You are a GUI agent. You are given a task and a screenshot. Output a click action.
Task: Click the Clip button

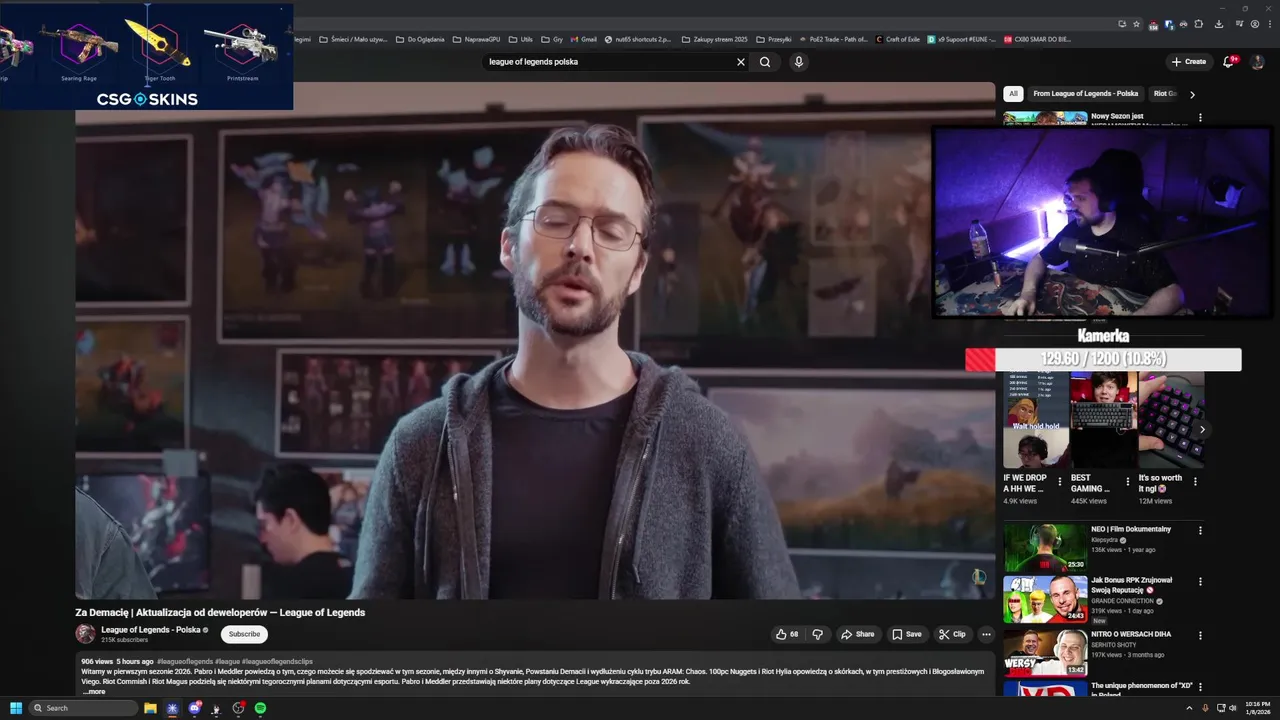[x=952, y=634]
